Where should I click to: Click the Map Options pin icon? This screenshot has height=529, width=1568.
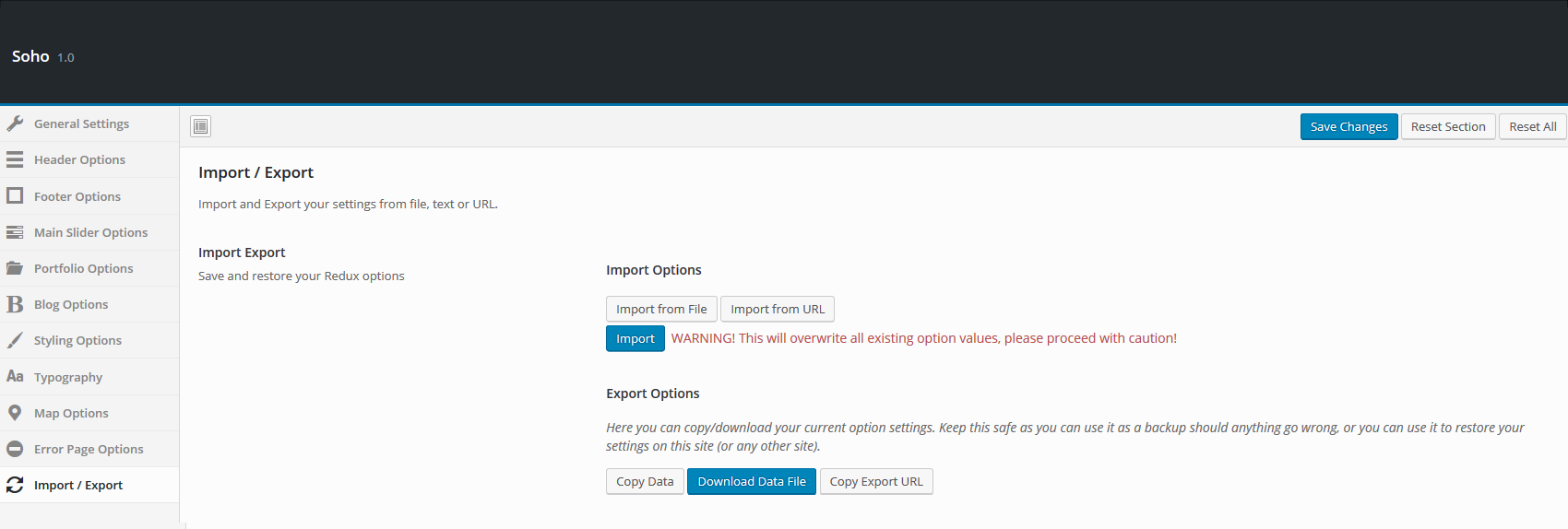pos(15,413)
